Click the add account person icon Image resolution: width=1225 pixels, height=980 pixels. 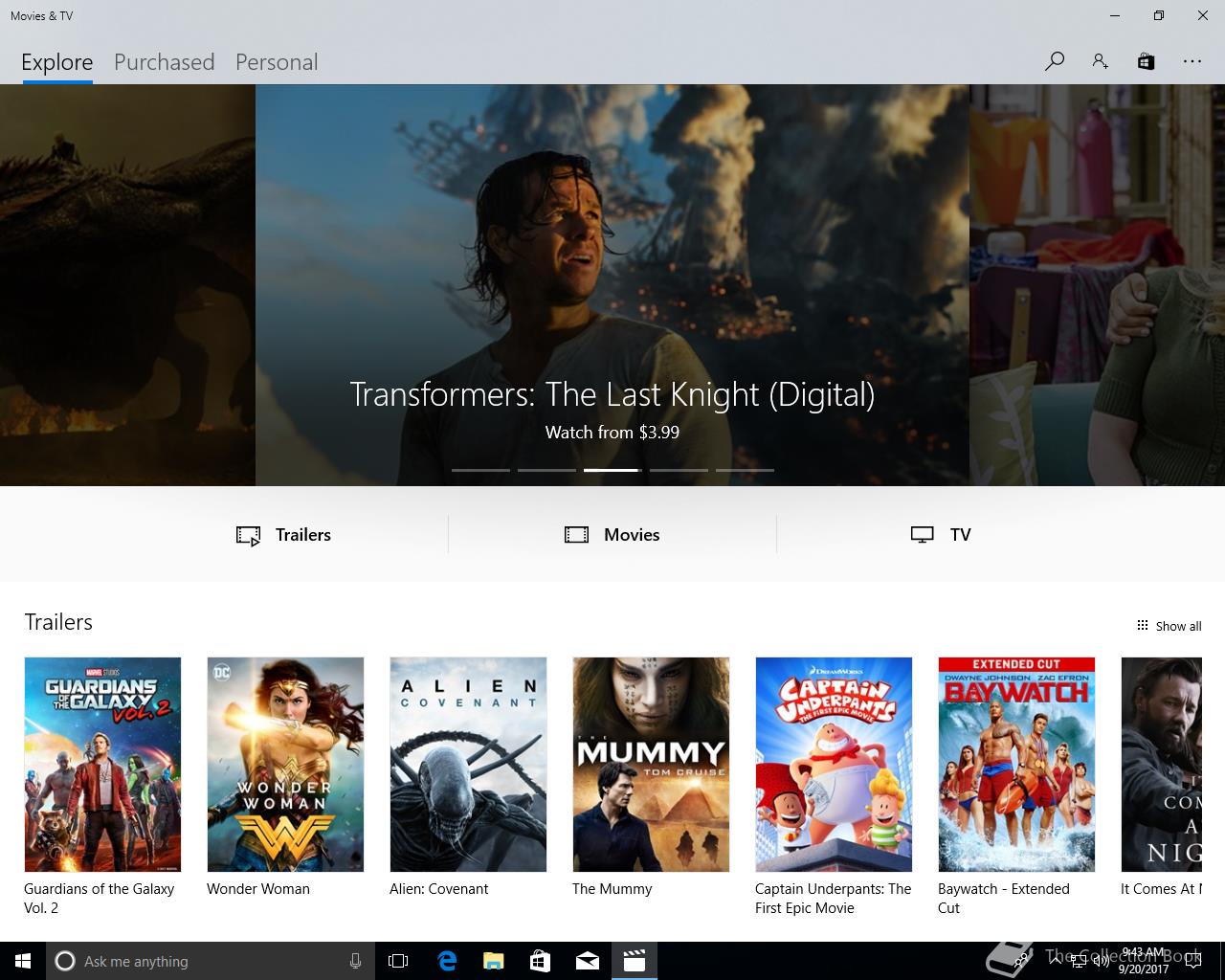coord(1100,61)
